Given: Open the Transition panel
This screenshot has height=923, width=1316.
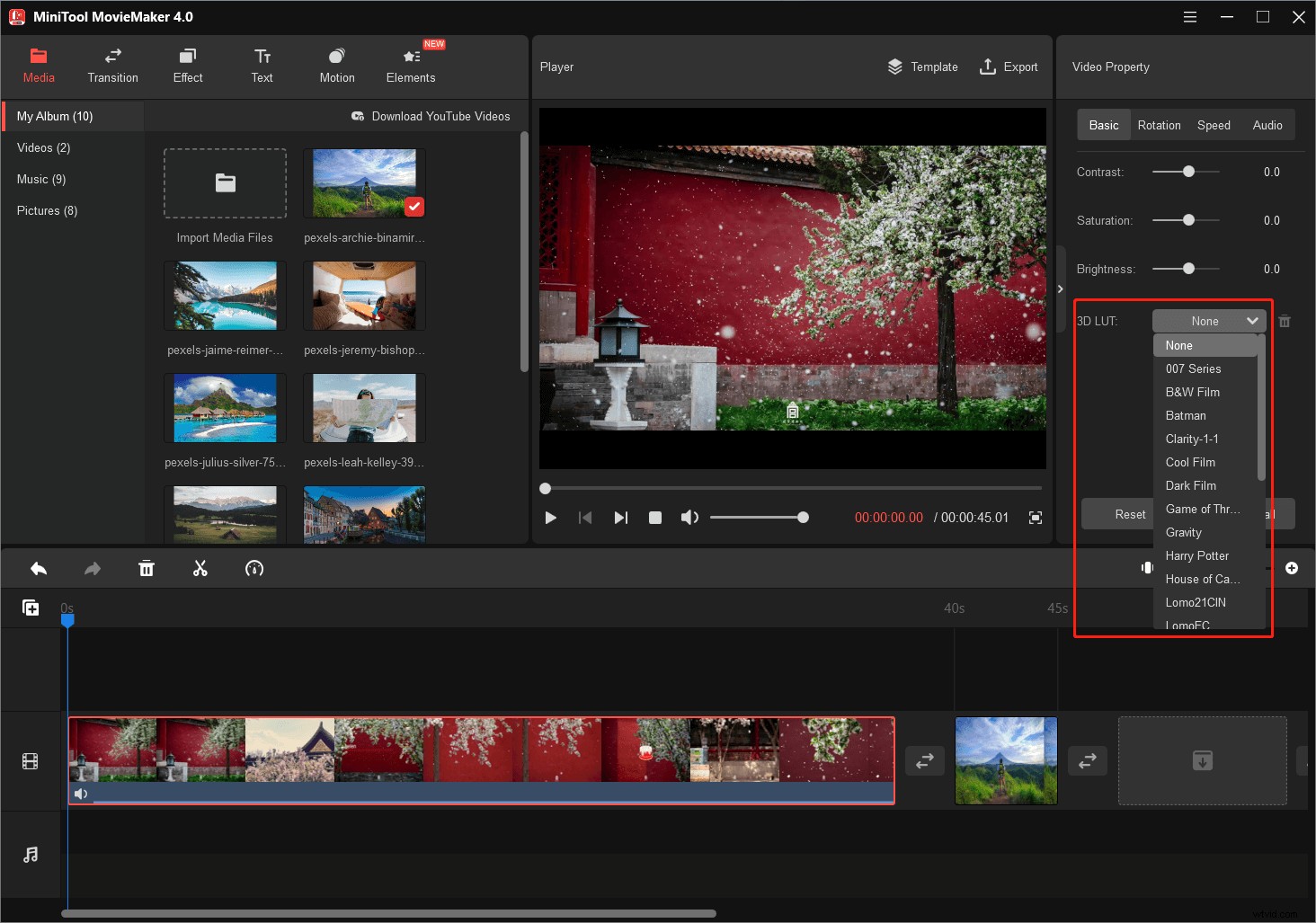Looking at the screenshot, I should click(x=112, y=65).
